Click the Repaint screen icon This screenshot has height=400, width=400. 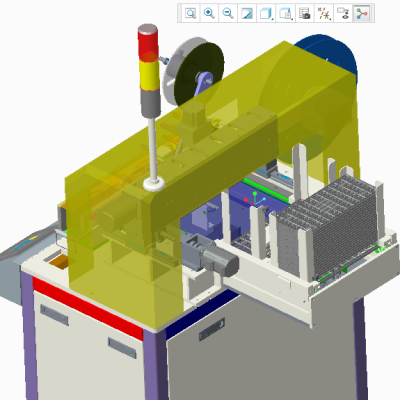247,13
